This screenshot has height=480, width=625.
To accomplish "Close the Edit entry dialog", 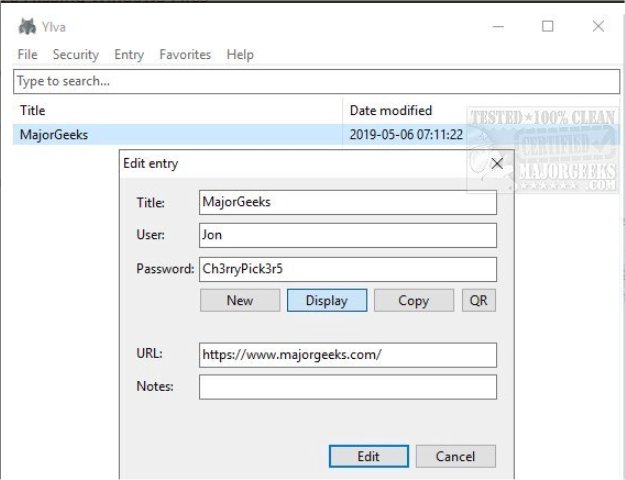I will coord(497,163).
